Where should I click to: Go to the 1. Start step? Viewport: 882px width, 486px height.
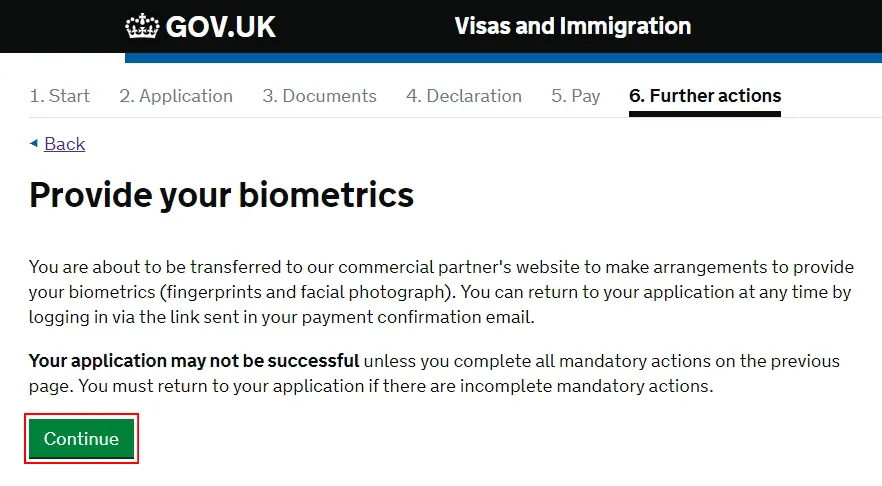coord(59,96)
